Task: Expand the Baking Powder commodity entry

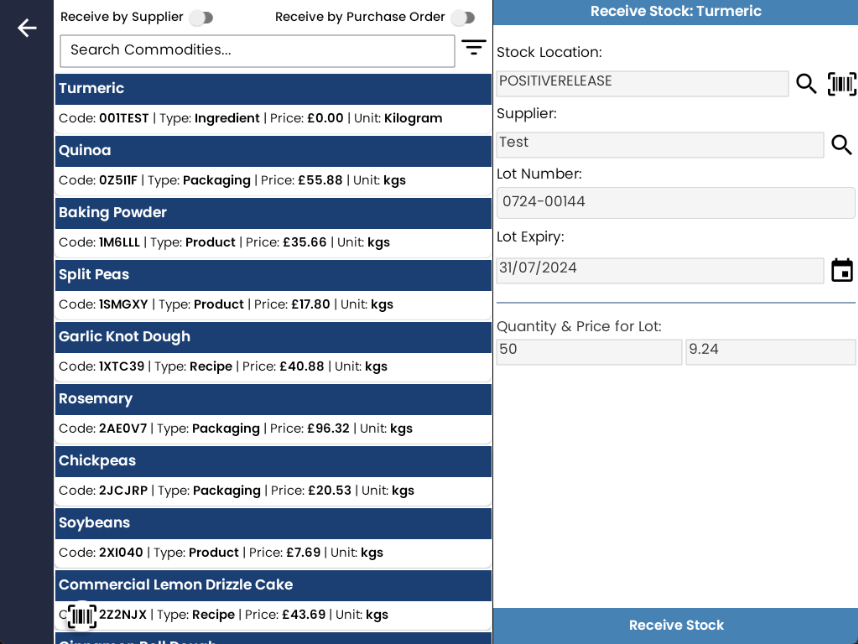Action: [273, 212]
